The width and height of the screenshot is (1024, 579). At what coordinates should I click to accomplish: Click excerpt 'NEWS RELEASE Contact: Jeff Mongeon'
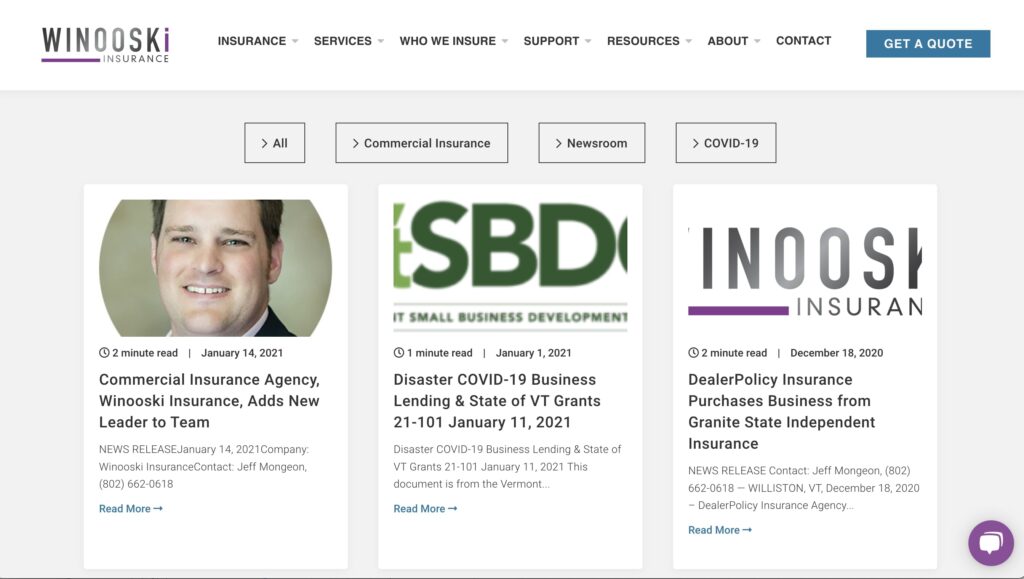pyautogui.click(x=803, y=488)
